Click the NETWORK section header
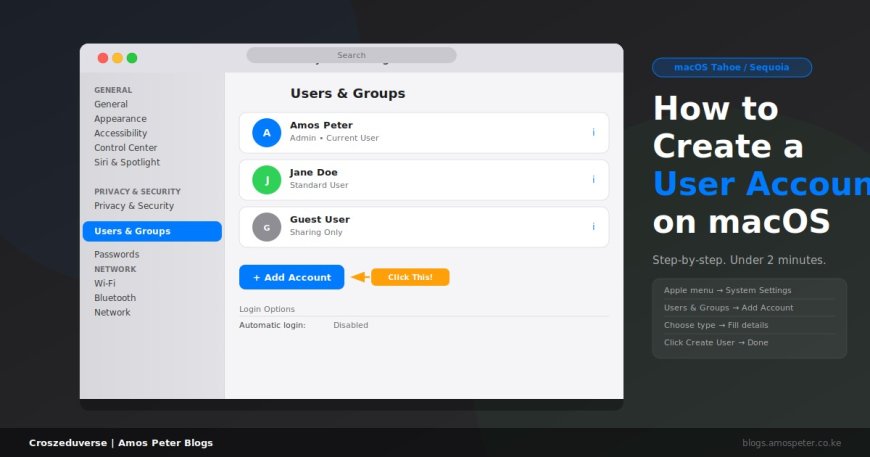This screenshot has height=457, width=870. pyautogui.click(x=115, y=269)
